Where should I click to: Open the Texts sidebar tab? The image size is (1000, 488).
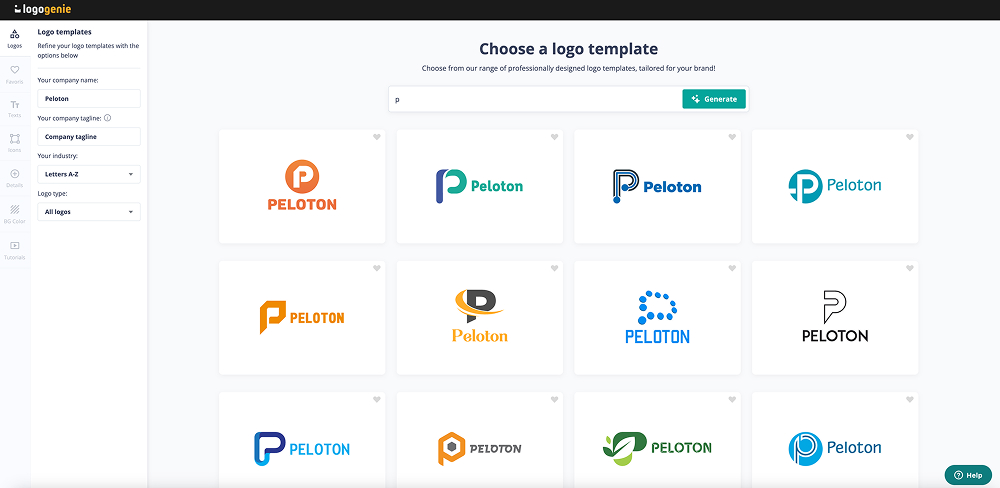(x=15, y=108)
